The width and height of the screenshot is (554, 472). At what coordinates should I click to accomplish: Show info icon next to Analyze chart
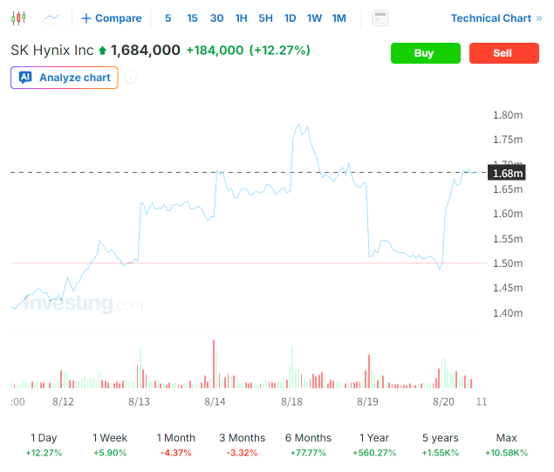click(130, 77)
